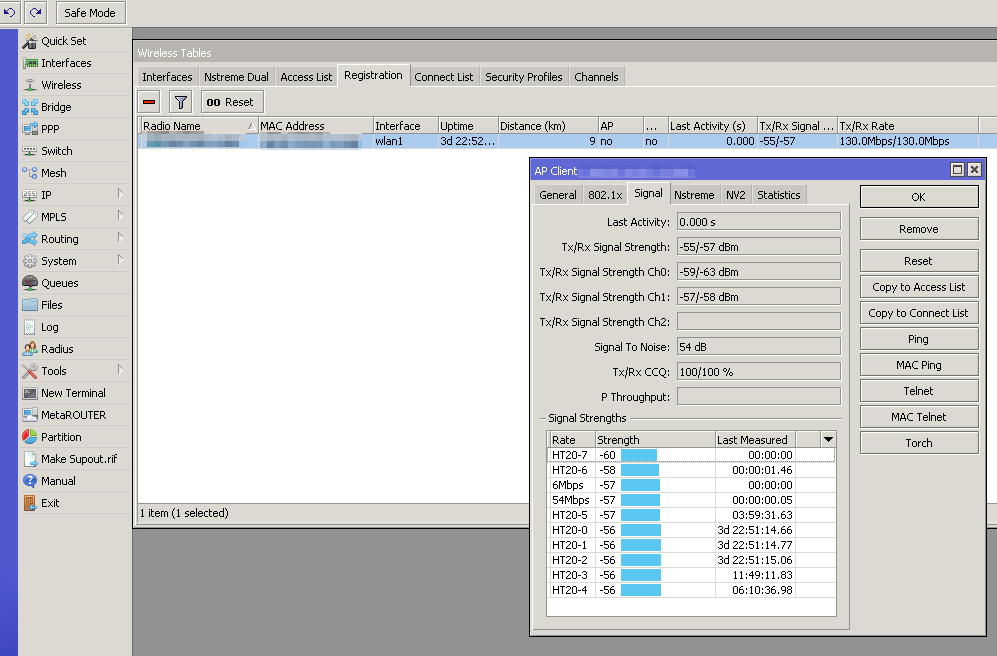Open the Last Measured column dropdown
The image size is (997, 656).
point(828,439)
